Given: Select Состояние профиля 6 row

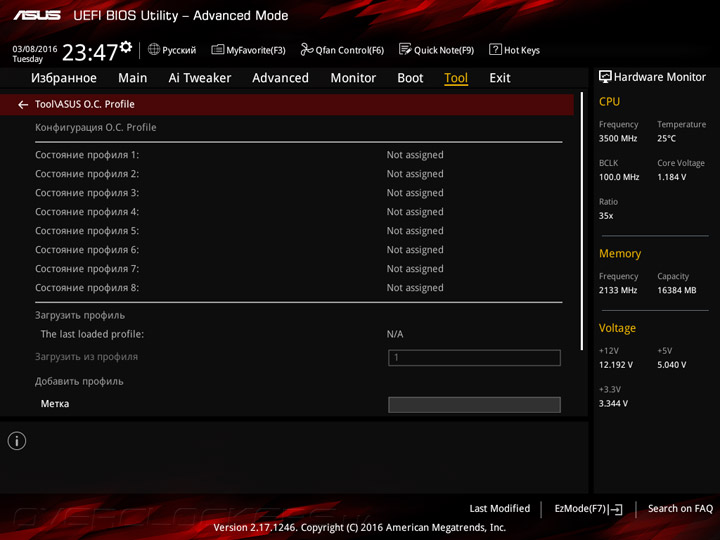Looking at the screenshot, I should point(298,250).
